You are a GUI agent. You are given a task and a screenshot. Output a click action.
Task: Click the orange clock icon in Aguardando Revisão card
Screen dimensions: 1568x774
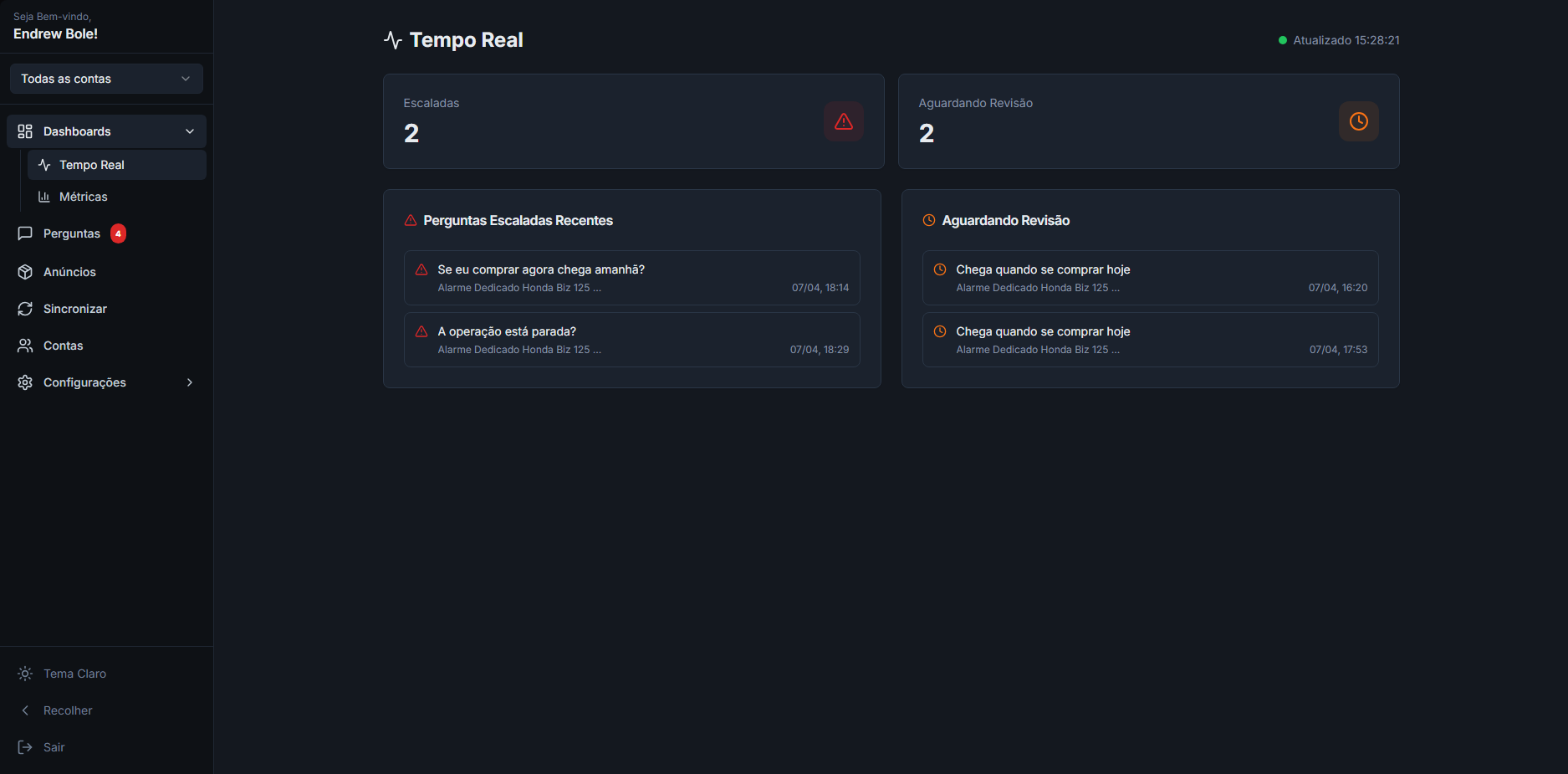pos(1358,121)
